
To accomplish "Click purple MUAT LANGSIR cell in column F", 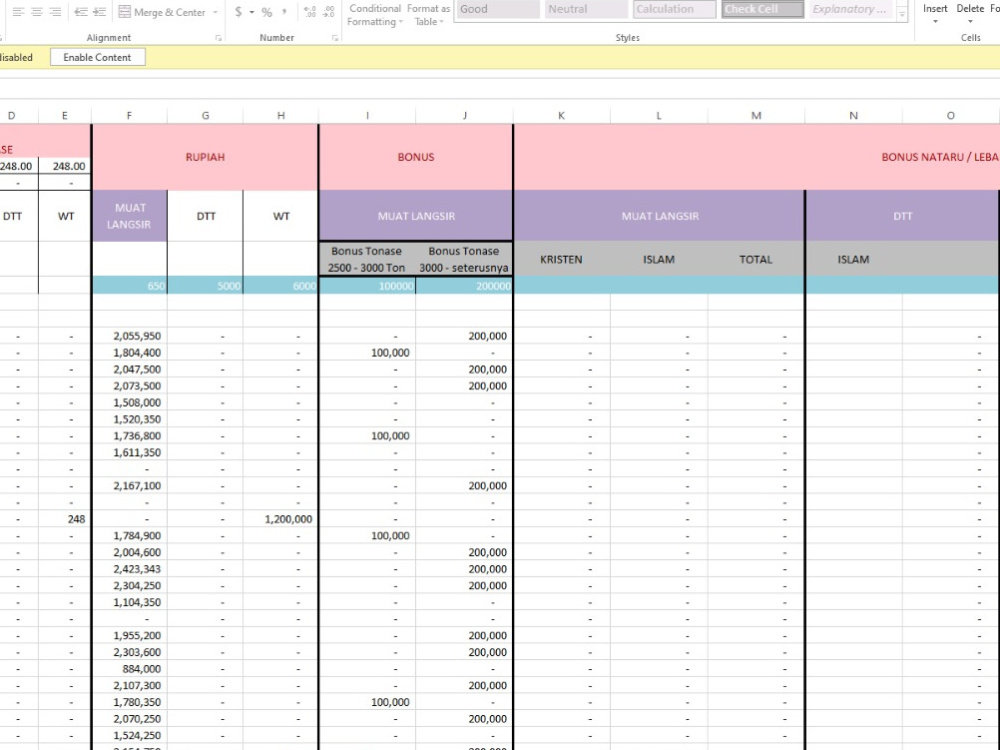I will 129,216.
